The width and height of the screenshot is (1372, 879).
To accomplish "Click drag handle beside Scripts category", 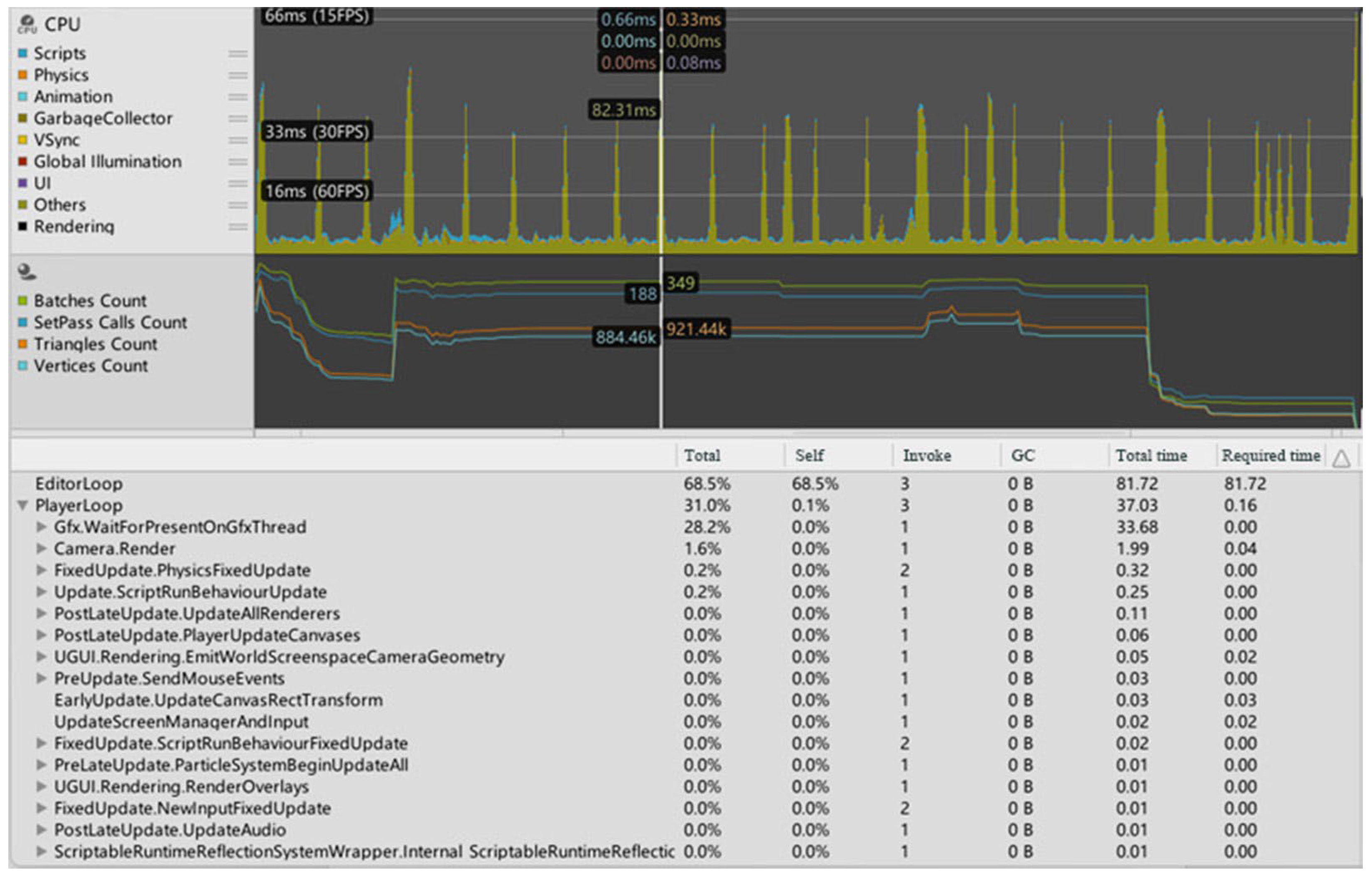I will (x=238, y=54).
